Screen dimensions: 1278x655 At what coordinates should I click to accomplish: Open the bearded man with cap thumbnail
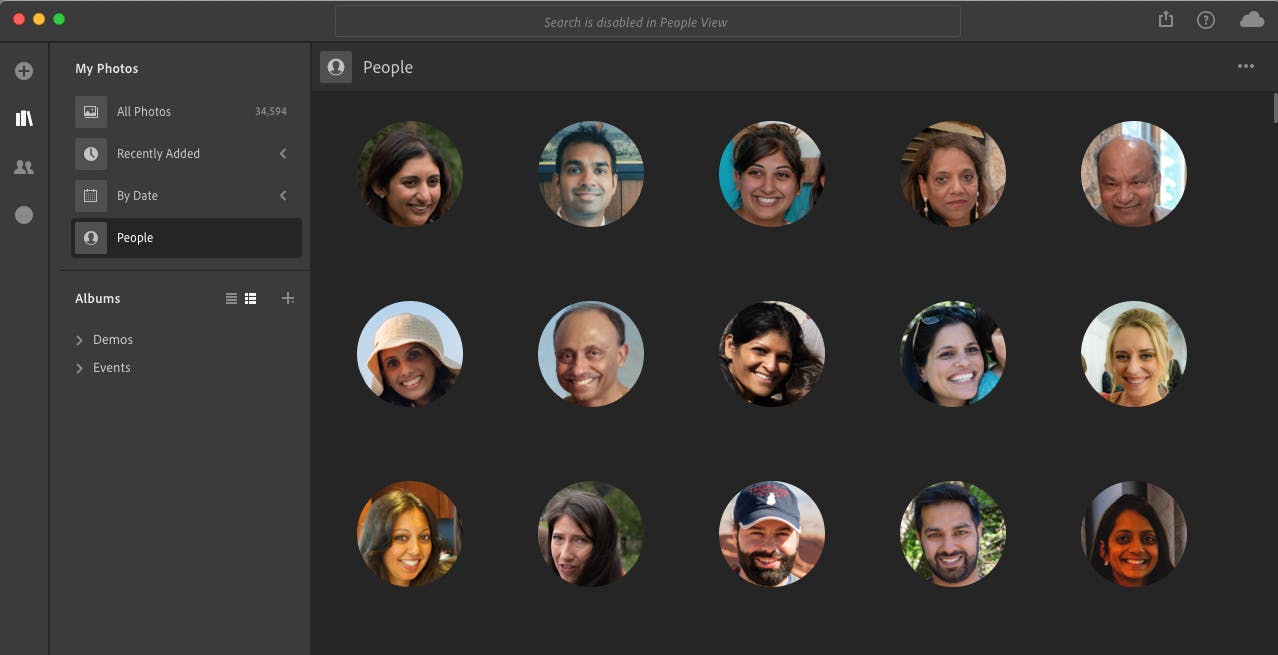coord(772,534)
